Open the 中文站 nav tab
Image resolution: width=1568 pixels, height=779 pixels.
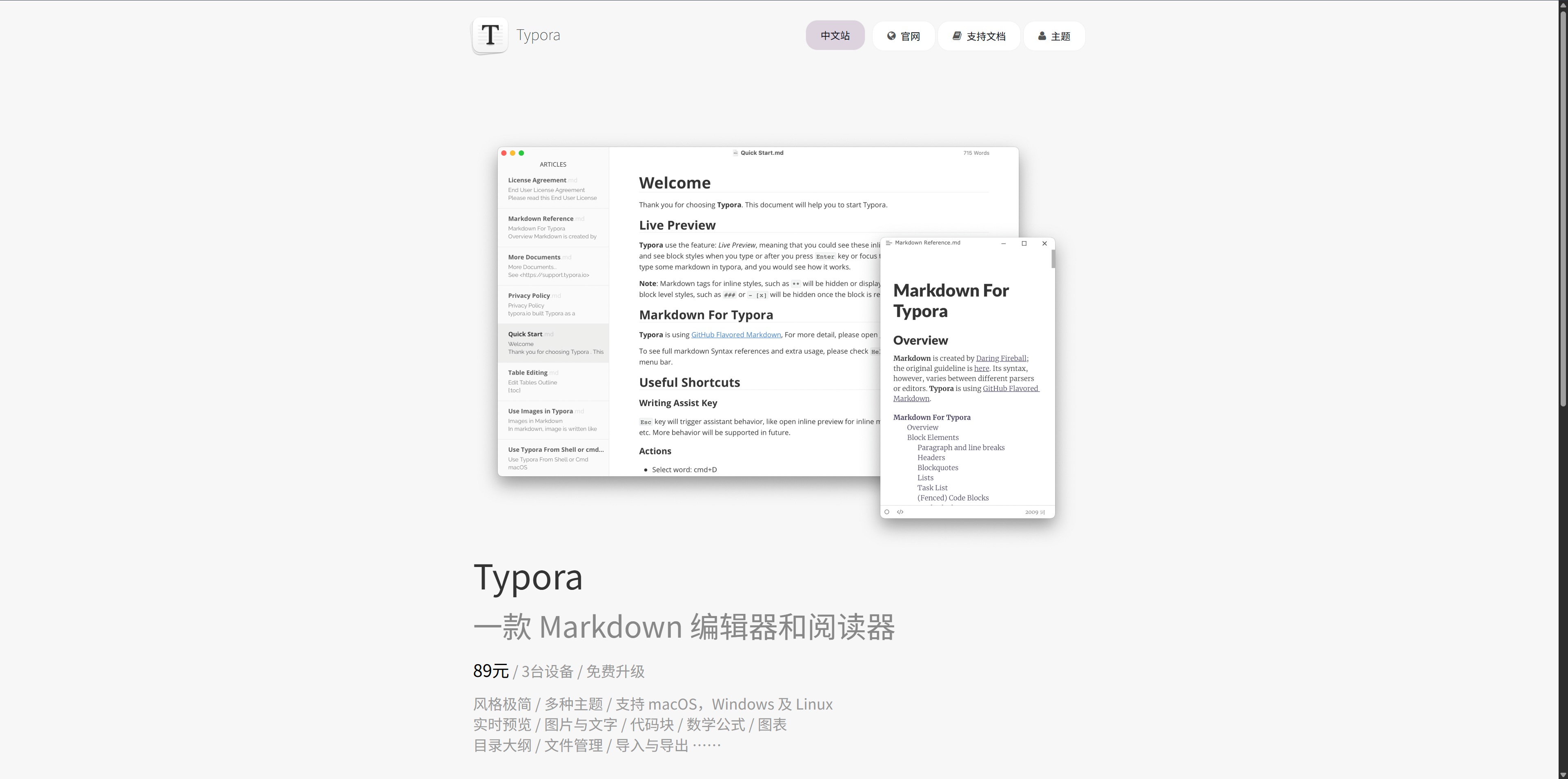(x=835, y=36)
